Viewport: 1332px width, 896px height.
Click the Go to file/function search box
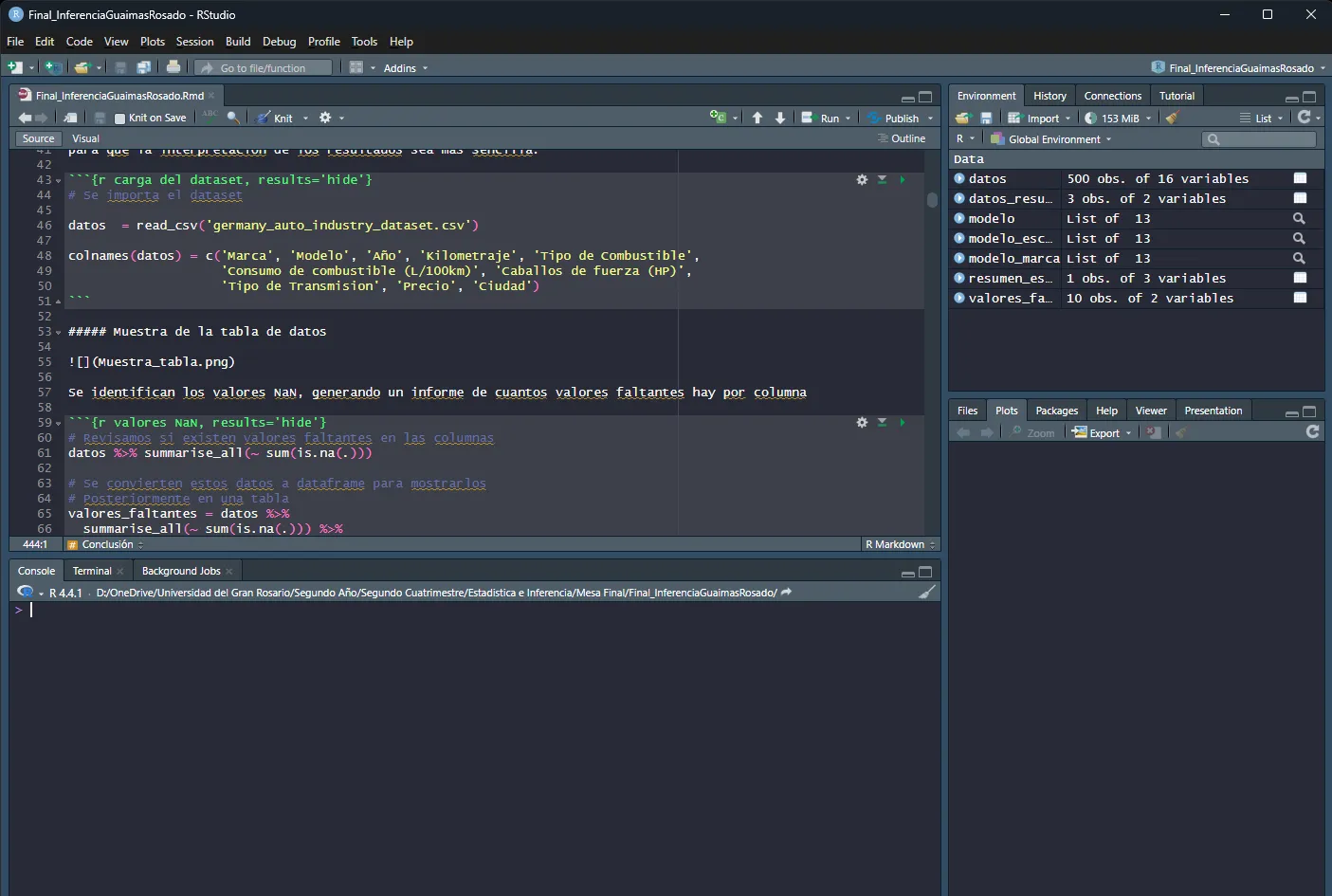(265, 67)
